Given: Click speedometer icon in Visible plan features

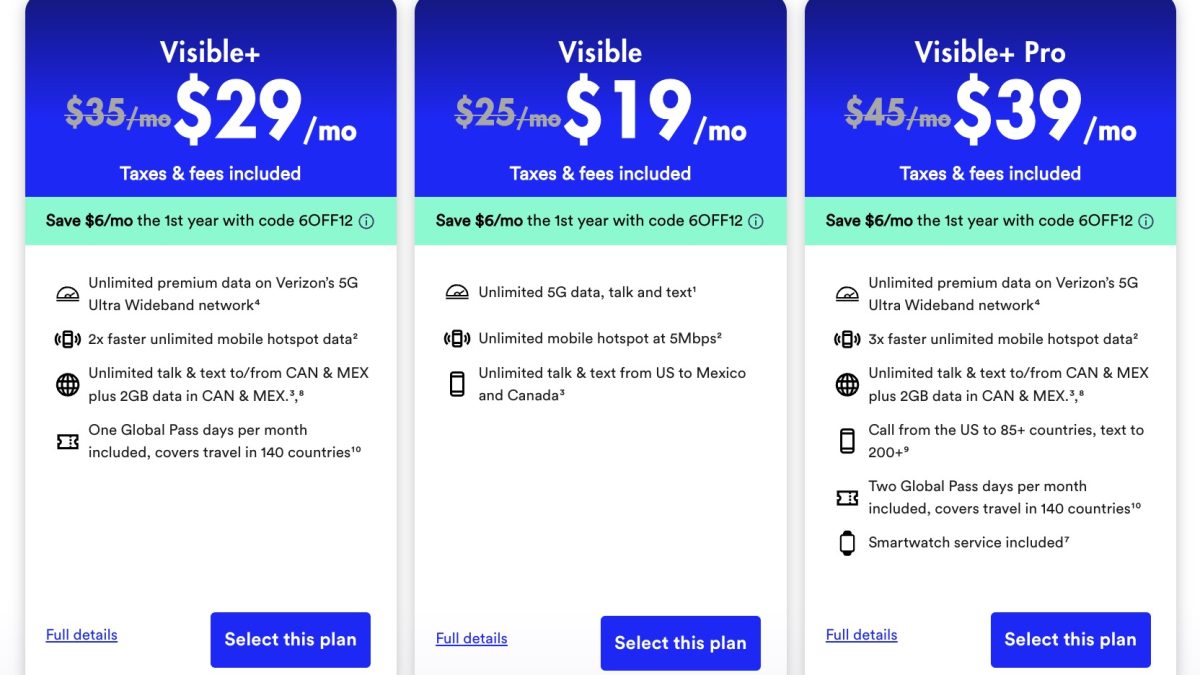Looking at the screenshot, I should tap(457, 293).
